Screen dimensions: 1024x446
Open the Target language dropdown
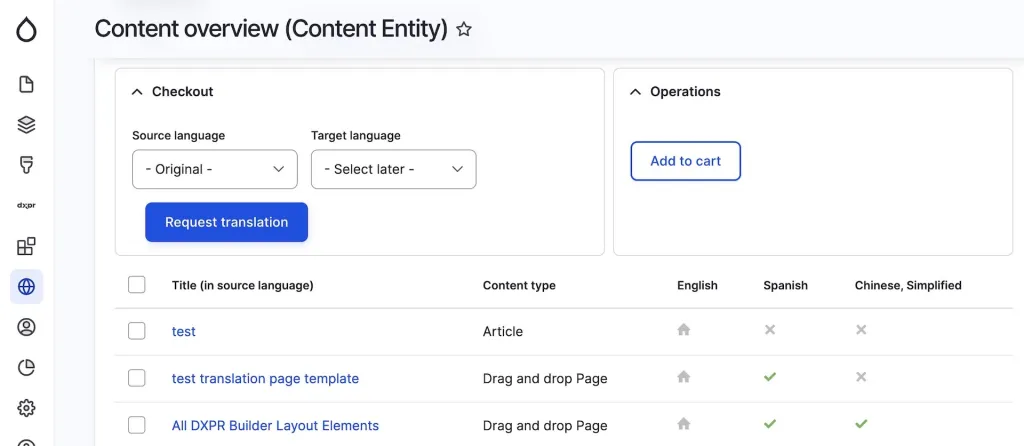point(393,169)
